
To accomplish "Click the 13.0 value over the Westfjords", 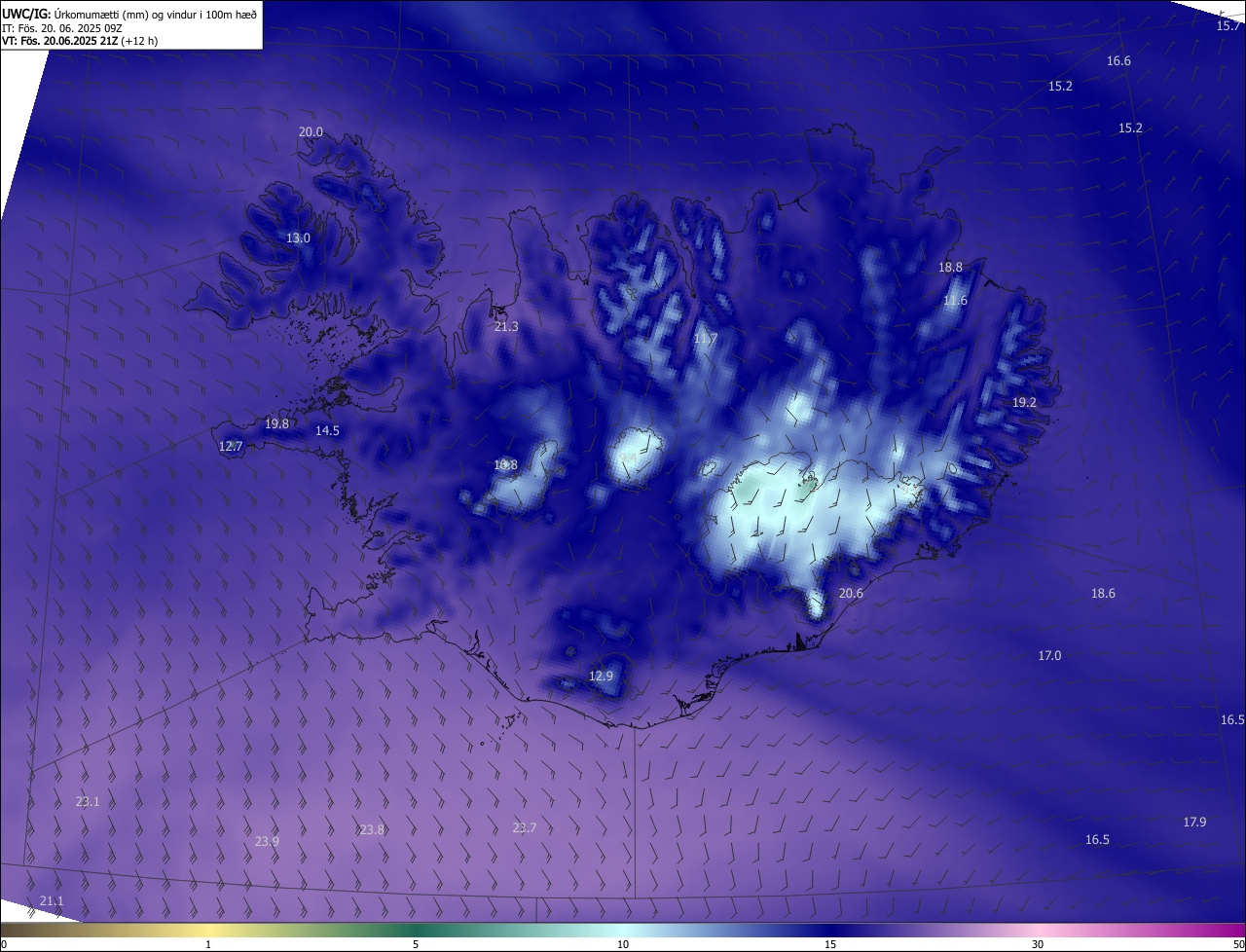I will pyautogui.click(x=298, y=238).
